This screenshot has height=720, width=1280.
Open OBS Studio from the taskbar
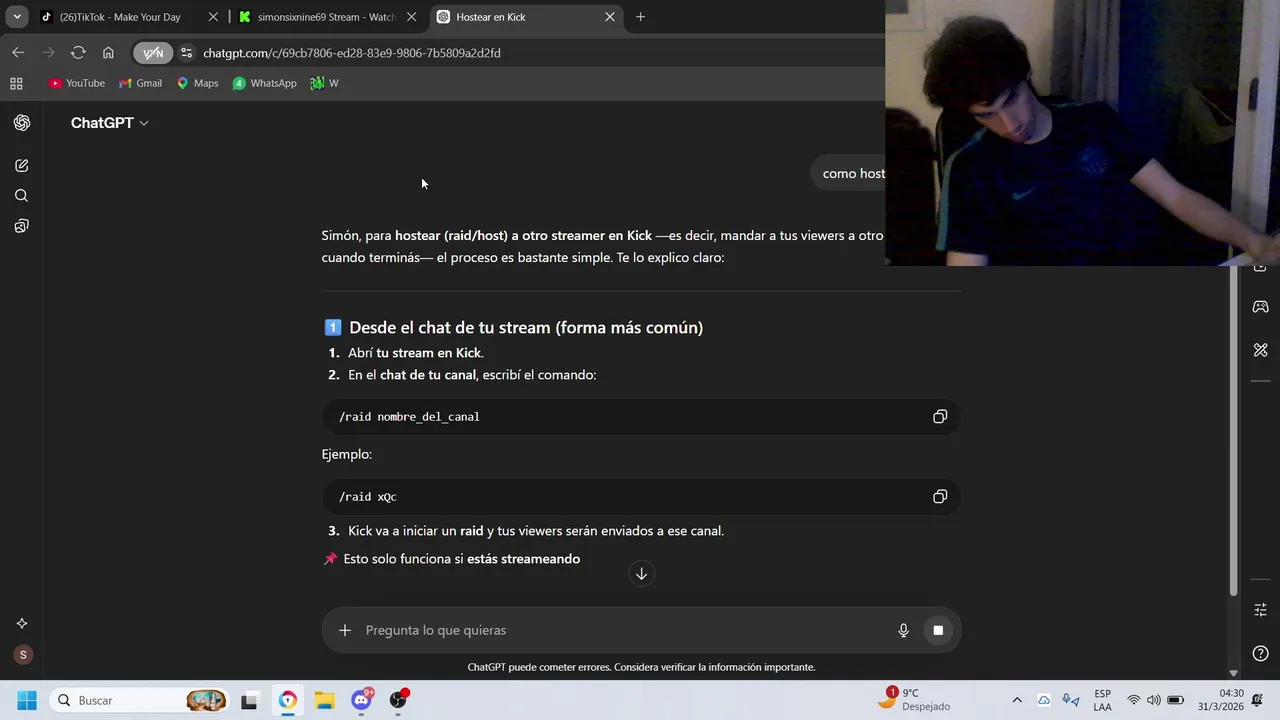point(399,700)
